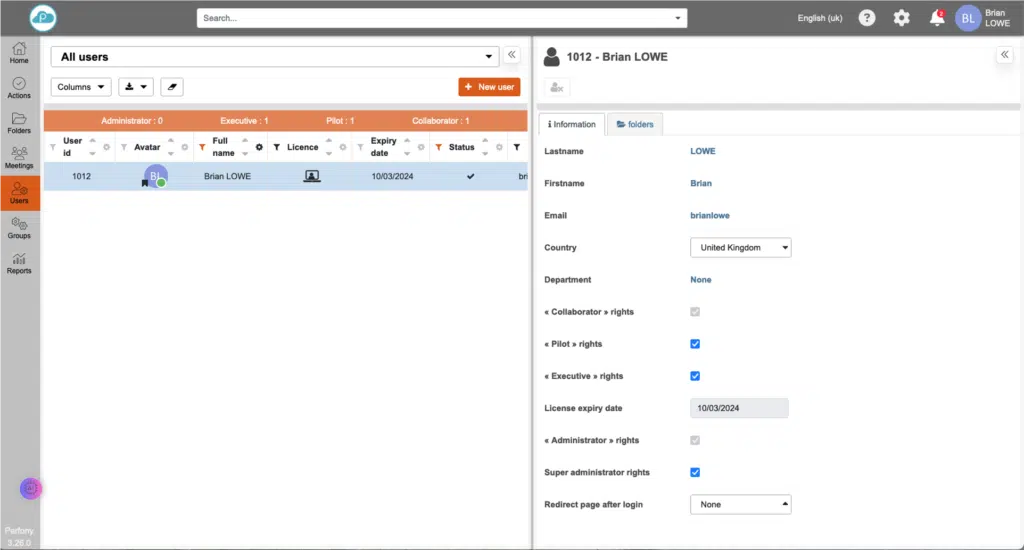Click the notification bell icon
1024x550 pixels.
pyautogui.click(x=936, y=18)
